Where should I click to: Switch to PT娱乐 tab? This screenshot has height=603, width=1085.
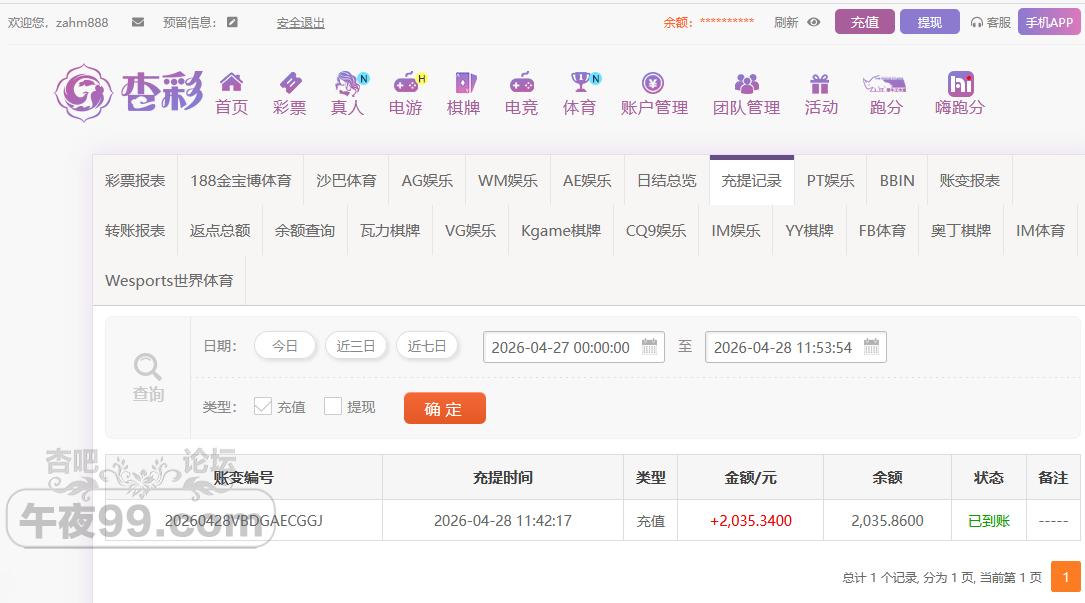coord(830,181)
